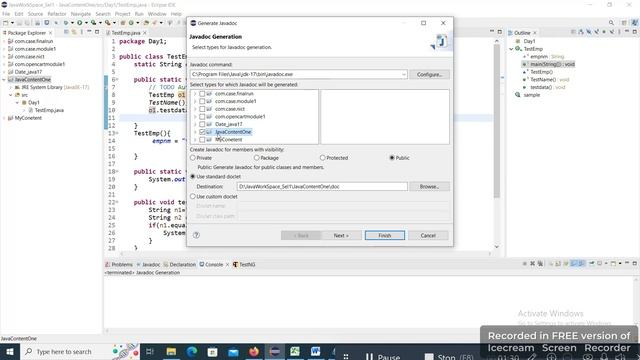The image size is (640, 360).
Task: Select Use standard doclet radio button
Action: coord(193,176)
